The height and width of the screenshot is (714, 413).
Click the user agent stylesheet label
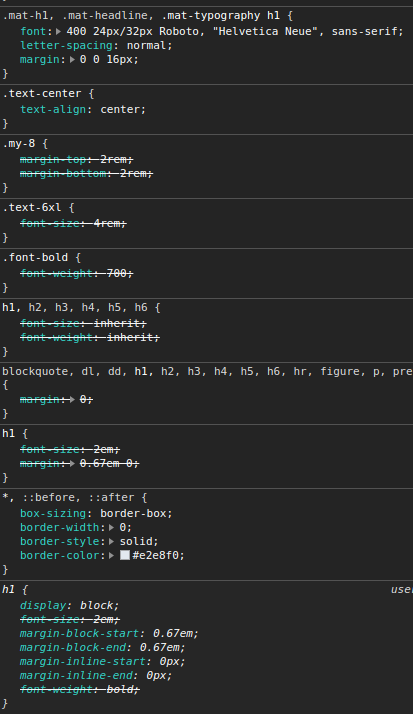[402, 590]
